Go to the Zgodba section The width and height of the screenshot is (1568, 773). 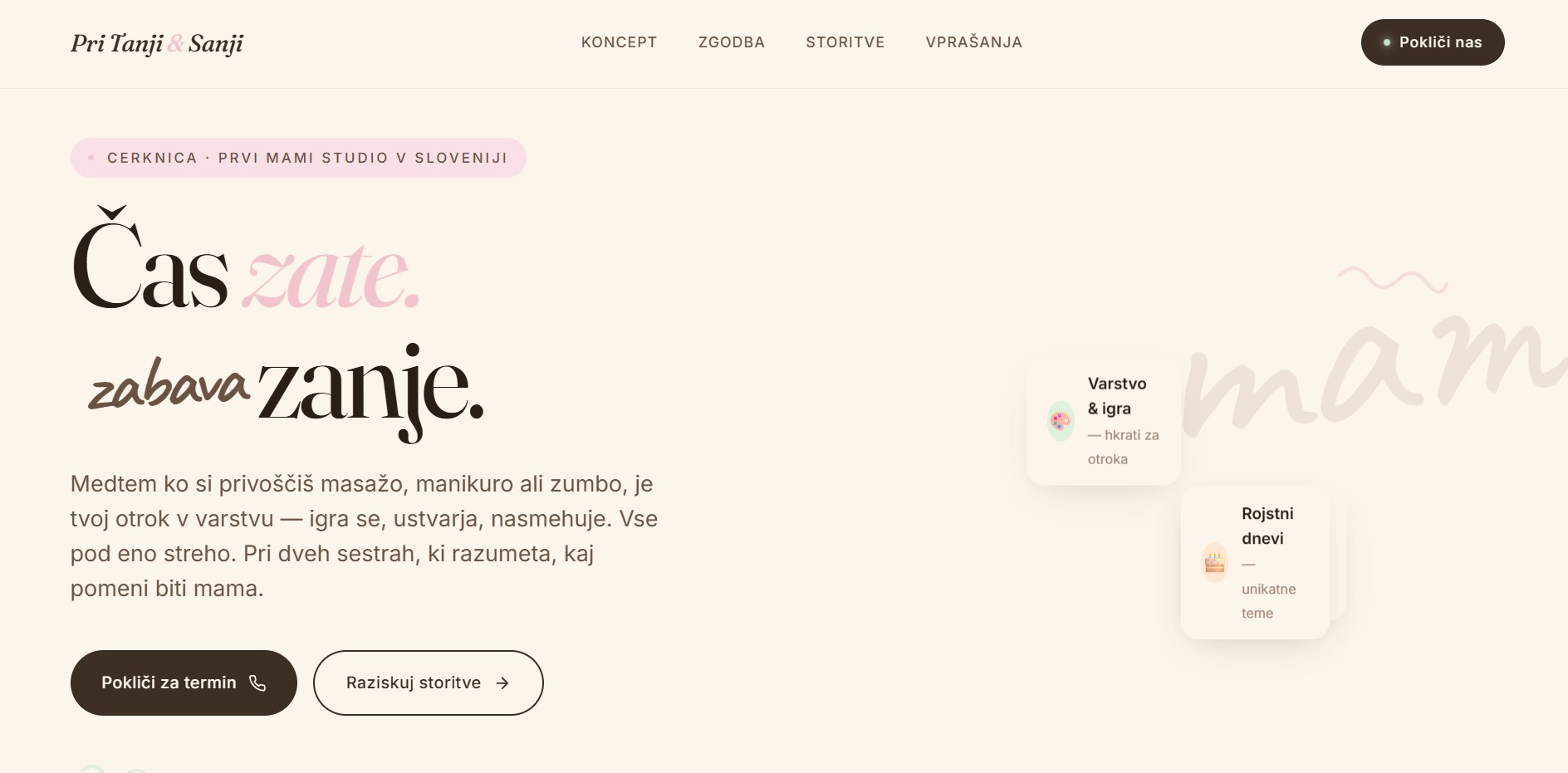point(731,42)
